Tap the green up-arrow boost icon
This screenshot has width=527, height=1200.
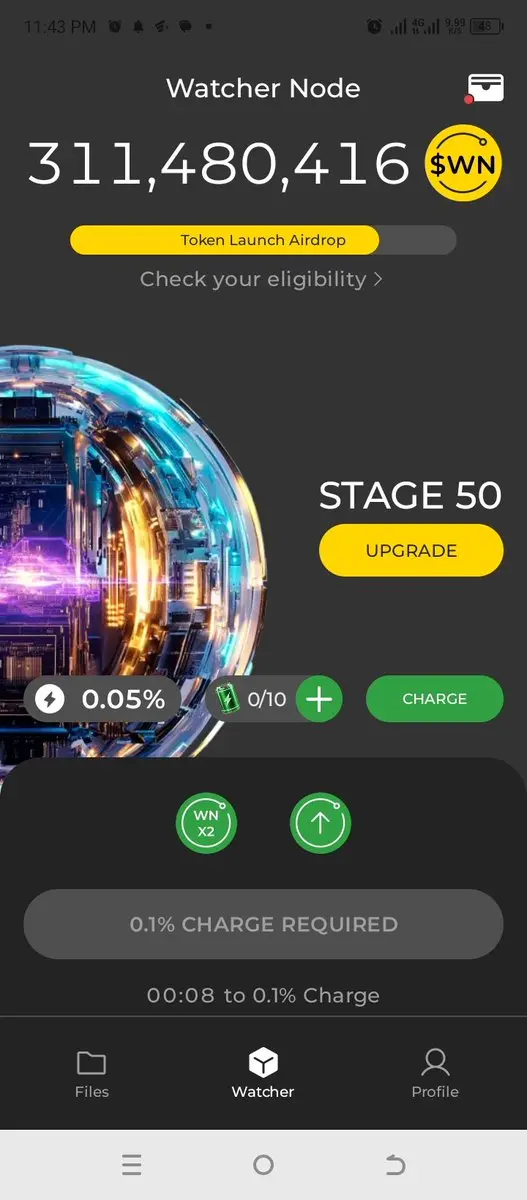321,823
